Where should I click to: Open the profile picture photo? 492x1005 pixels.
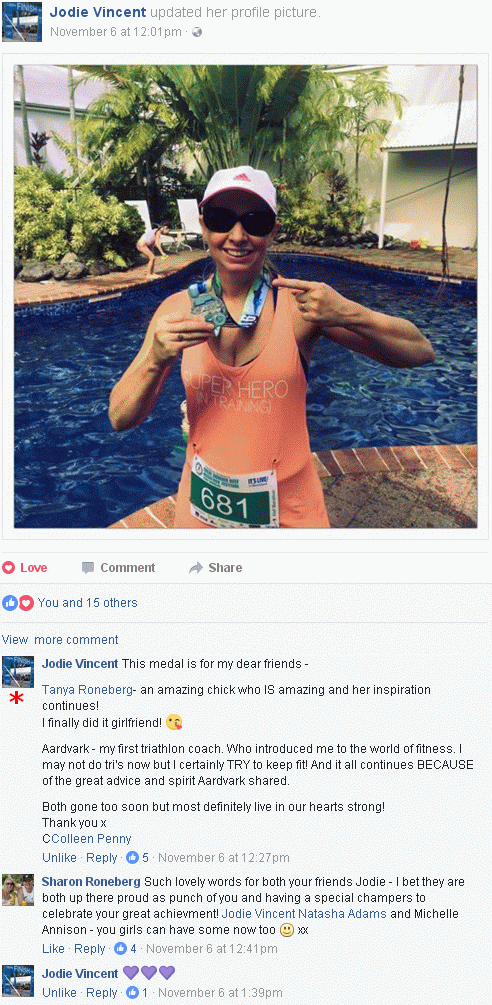(245, 296)
